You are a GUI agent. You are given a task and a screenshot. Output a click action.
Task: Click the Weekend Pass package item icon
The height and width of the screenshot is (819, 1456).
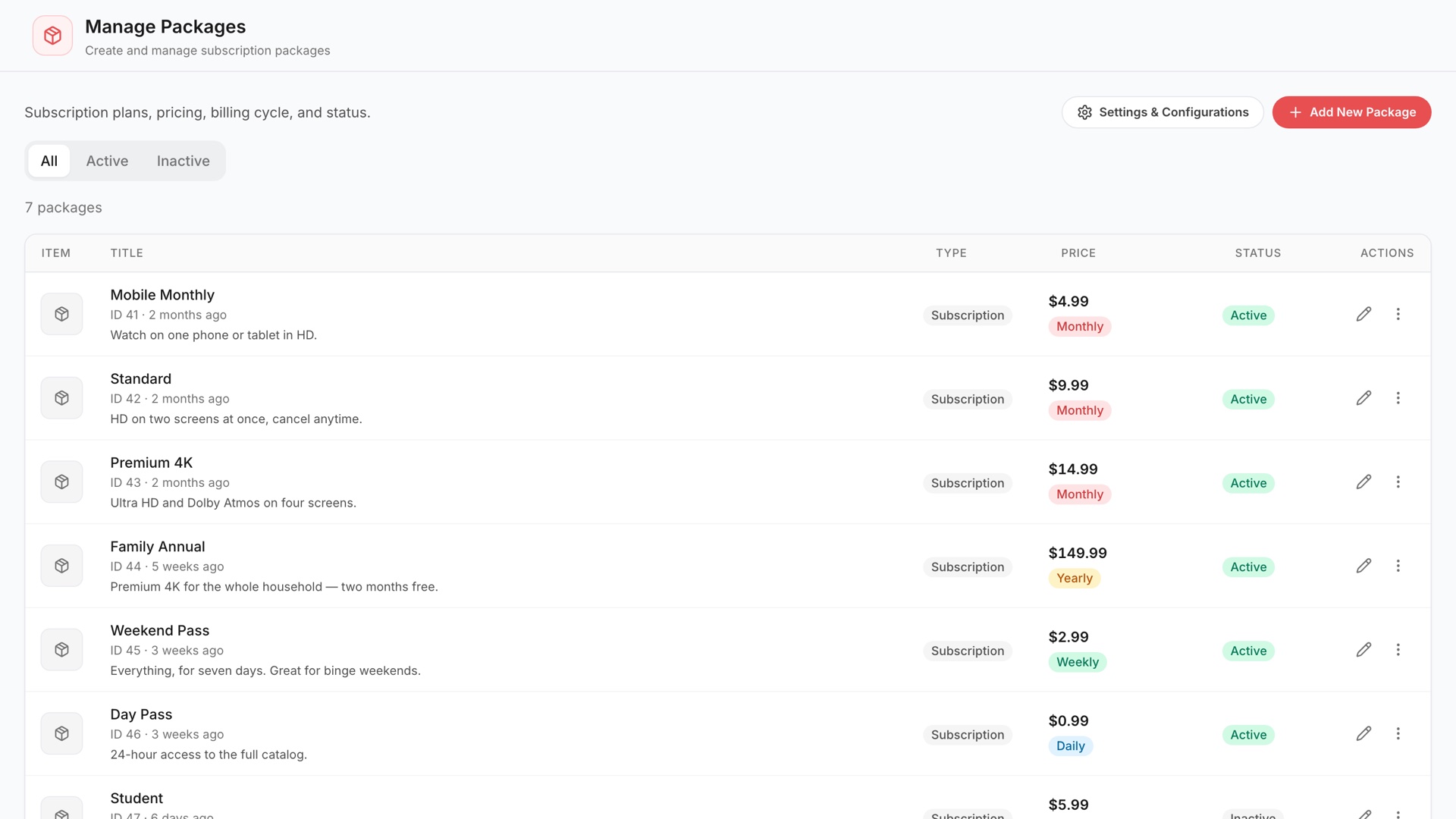61,650
